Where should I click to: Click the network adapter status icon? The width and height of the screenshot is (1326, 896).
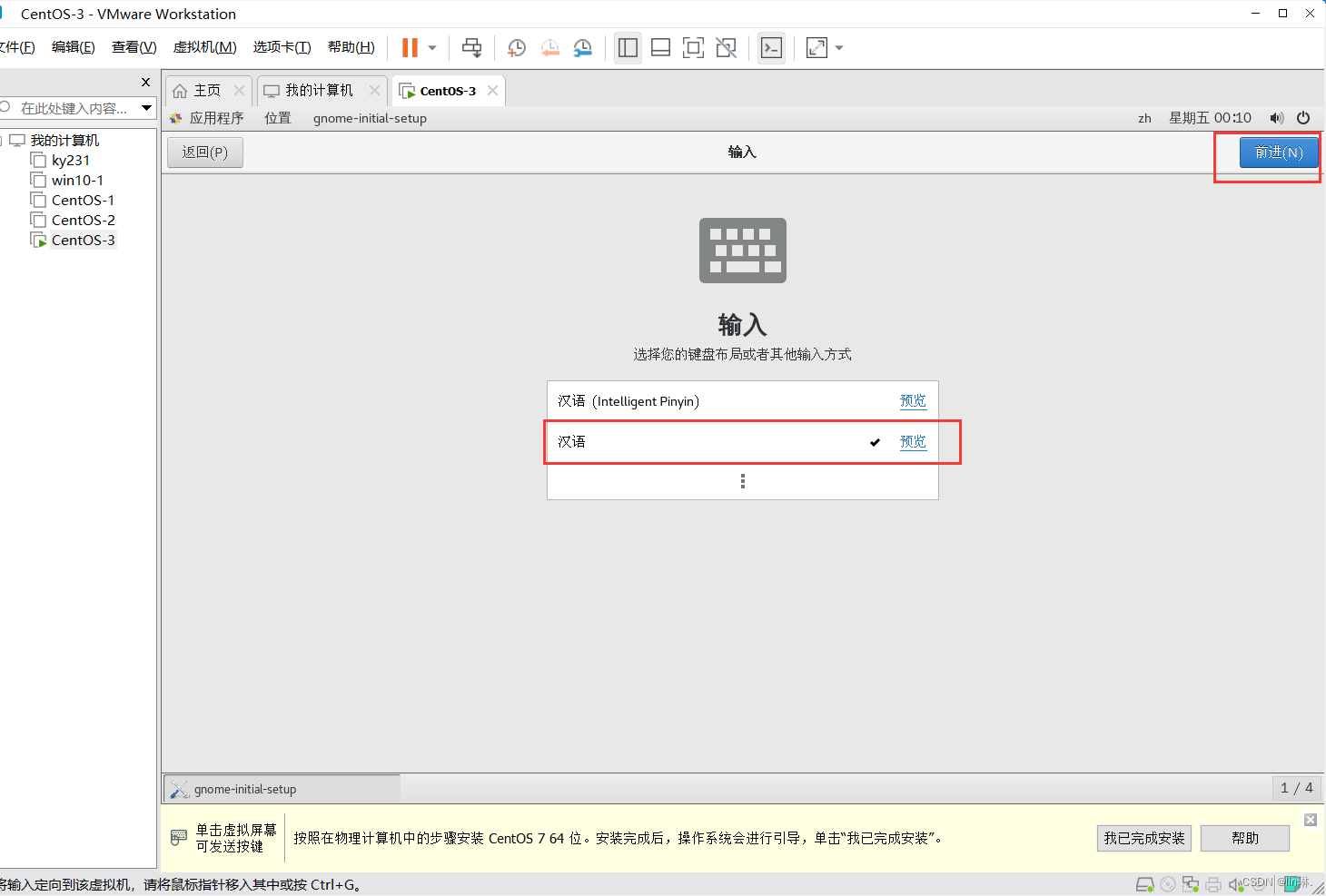coord(1190,884)
